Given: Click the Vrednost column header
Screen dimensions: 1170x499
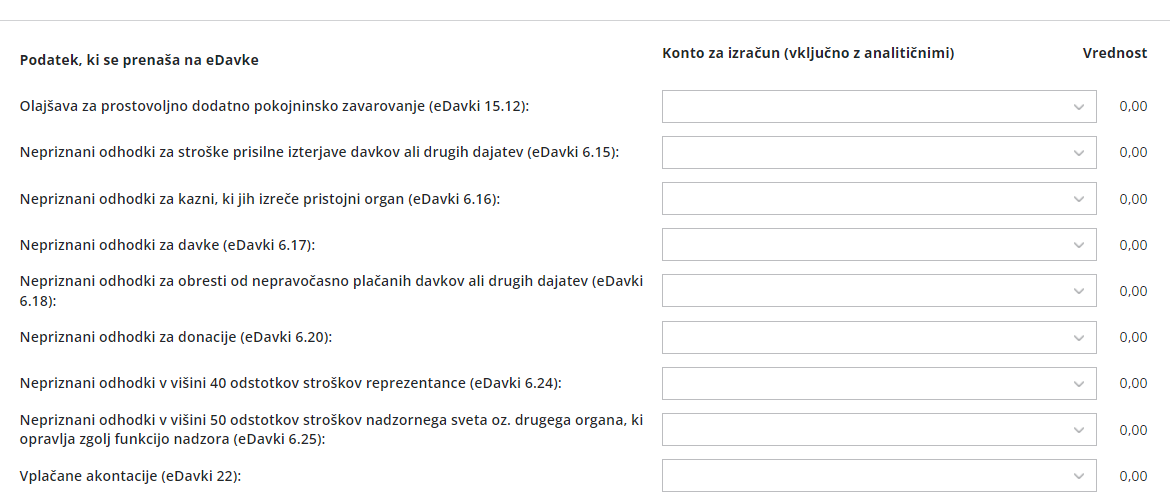Looking at the screenshot, I should [x=1115, y=53].
